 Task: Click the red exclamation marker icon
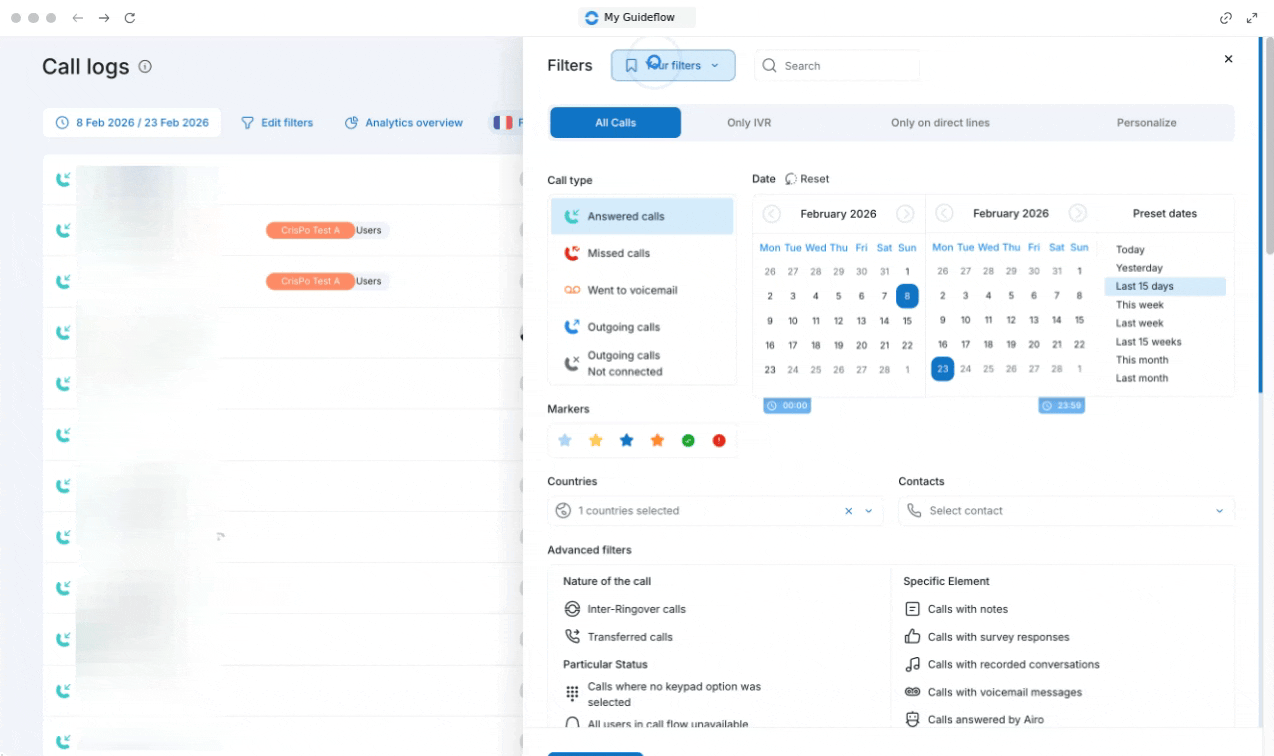718,441
